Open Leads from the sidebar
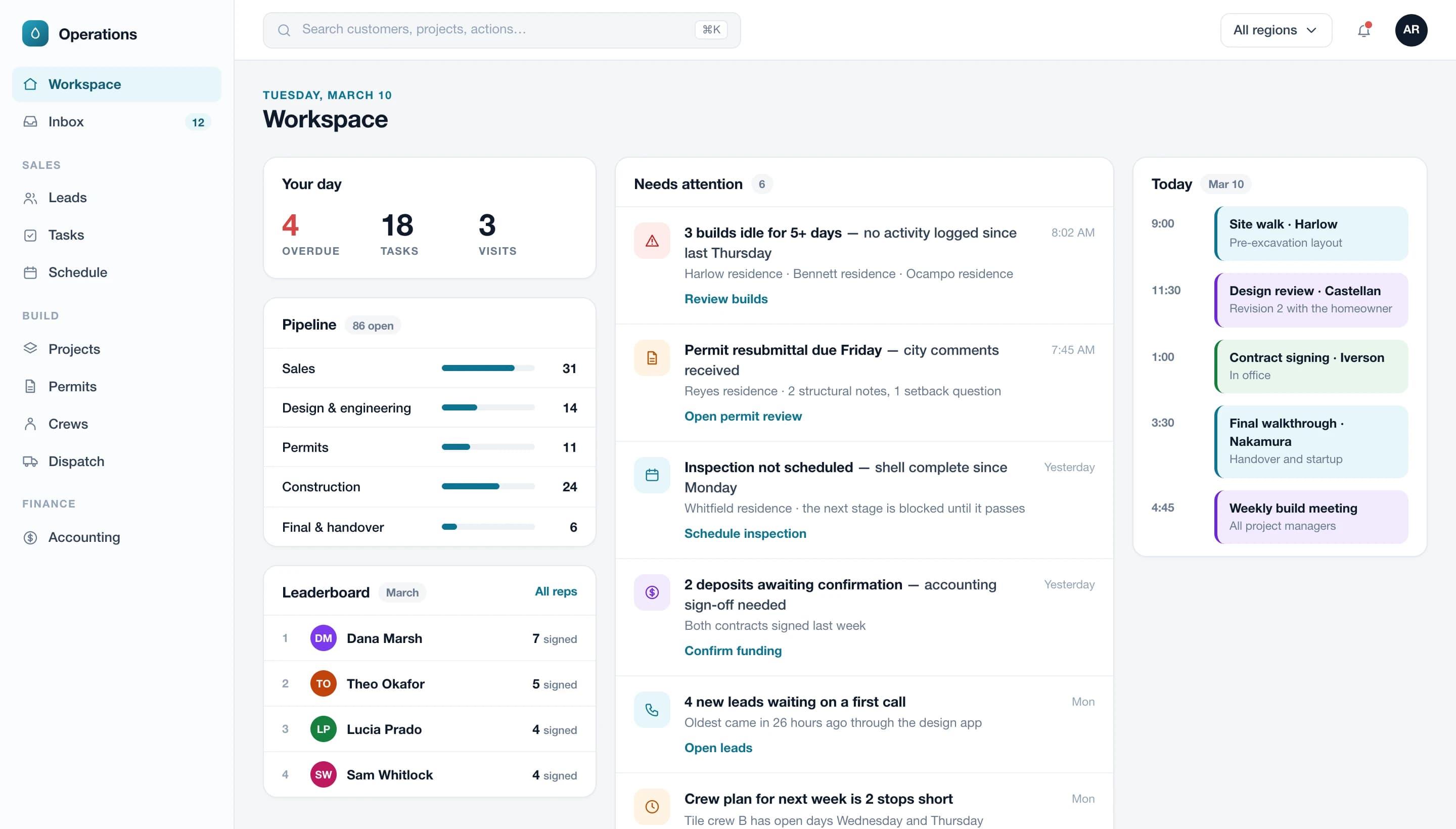 click(x=117, y=198)
